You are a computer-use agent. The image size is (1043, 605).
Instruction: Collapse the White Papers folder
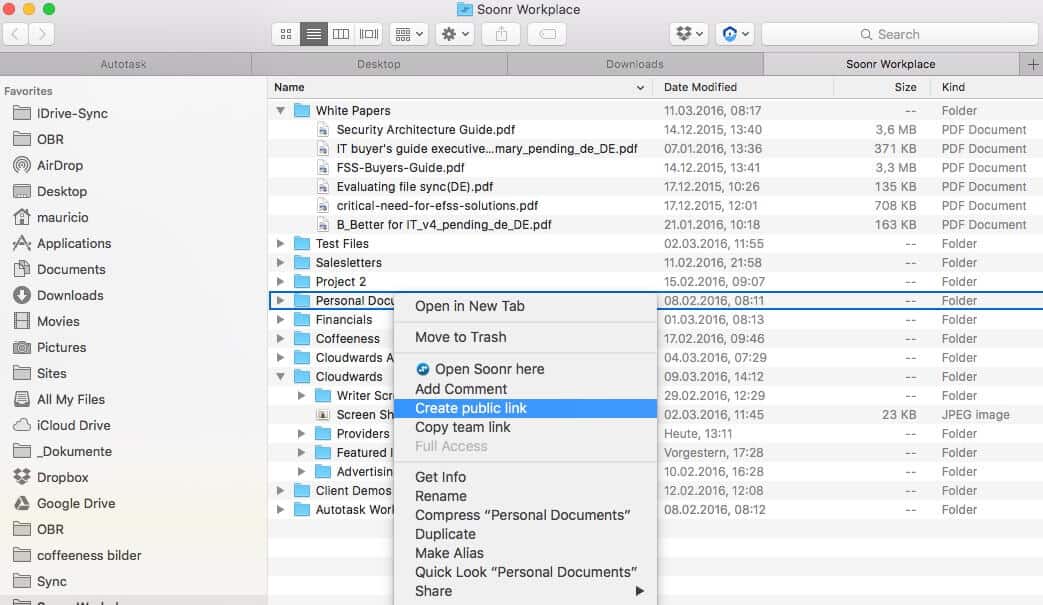click(x=281, y=110)
